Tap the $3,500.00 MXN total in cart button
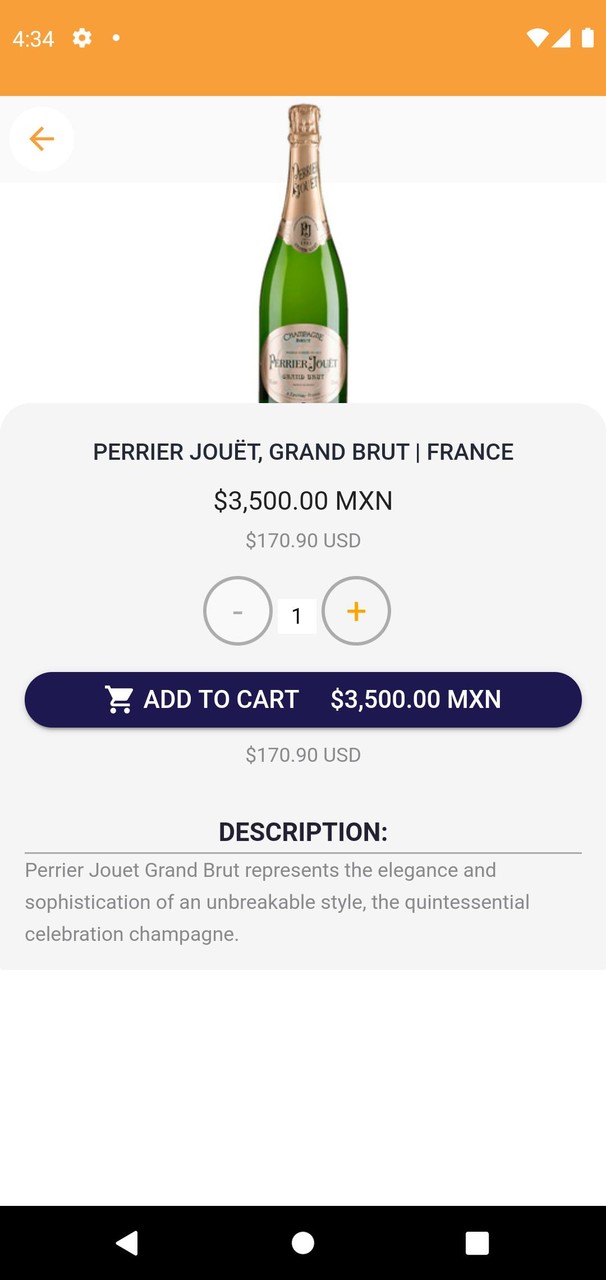This screenshot has height=1280, width=606. coord(416,700)
